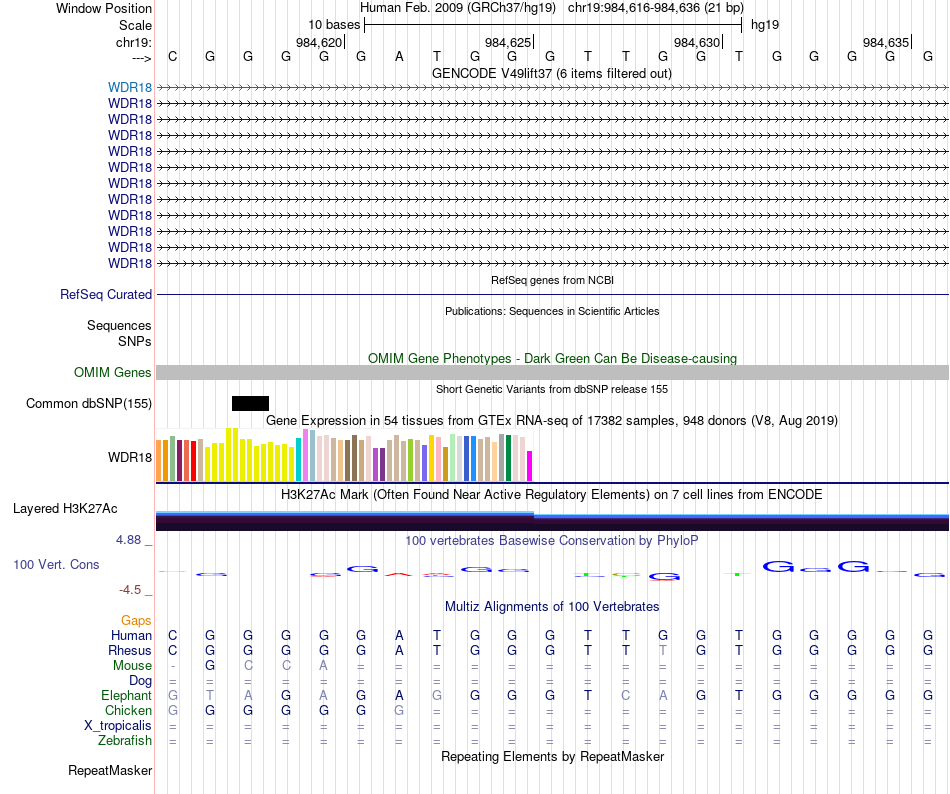950x794 pixels.
Task: Click 'Short Genetic Variants from dbSNP release 155'
Action: coord(552,389)
